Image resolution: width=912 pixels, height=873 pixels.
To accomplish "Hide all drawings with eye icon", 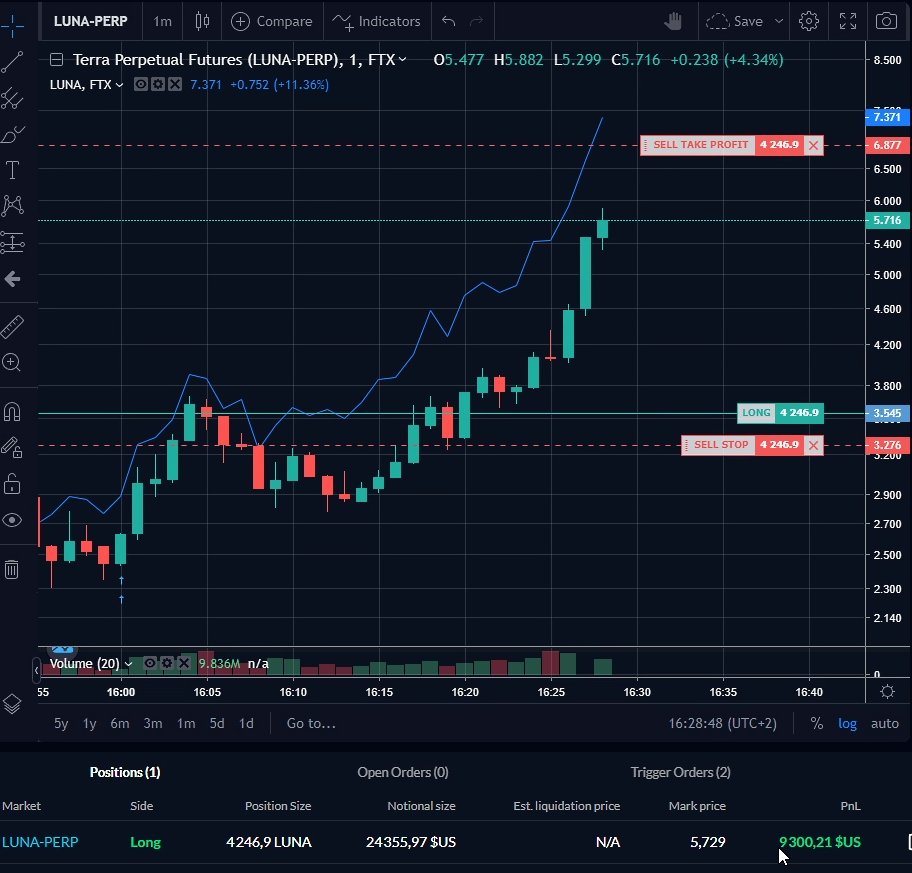I will 12,520.
